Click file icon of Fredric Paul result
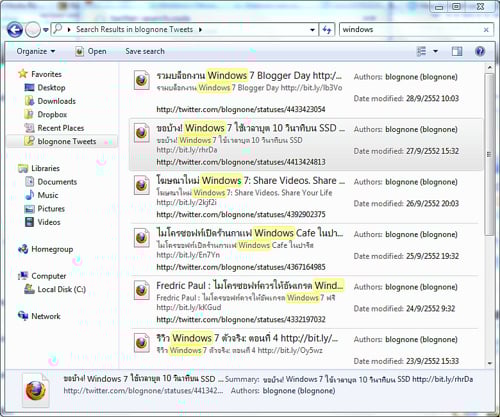The width and height of the screenshot is (500, 417). (x=142, y=290)
